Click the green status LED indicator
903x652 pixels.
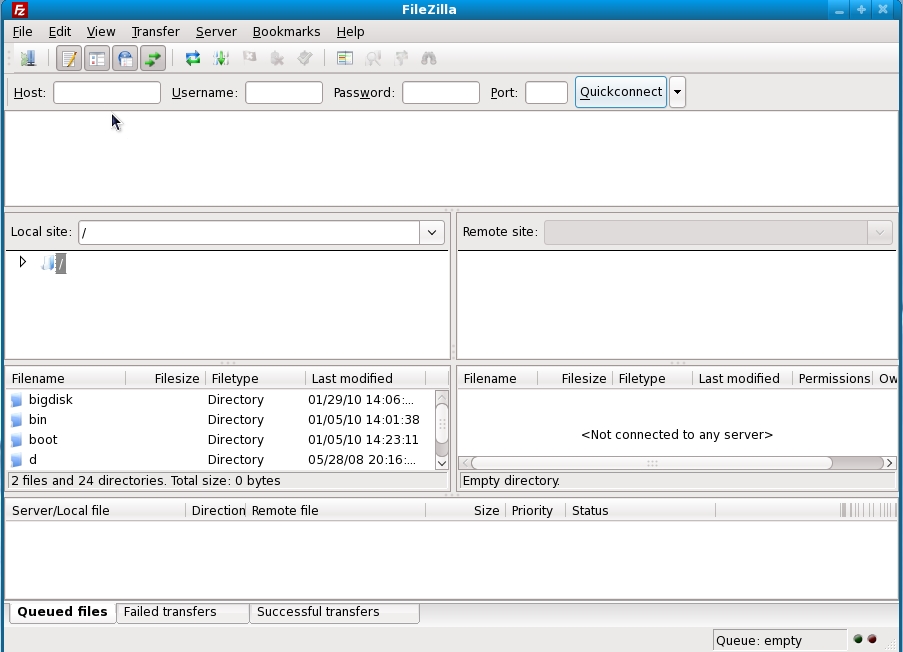(x=858, y=639)
